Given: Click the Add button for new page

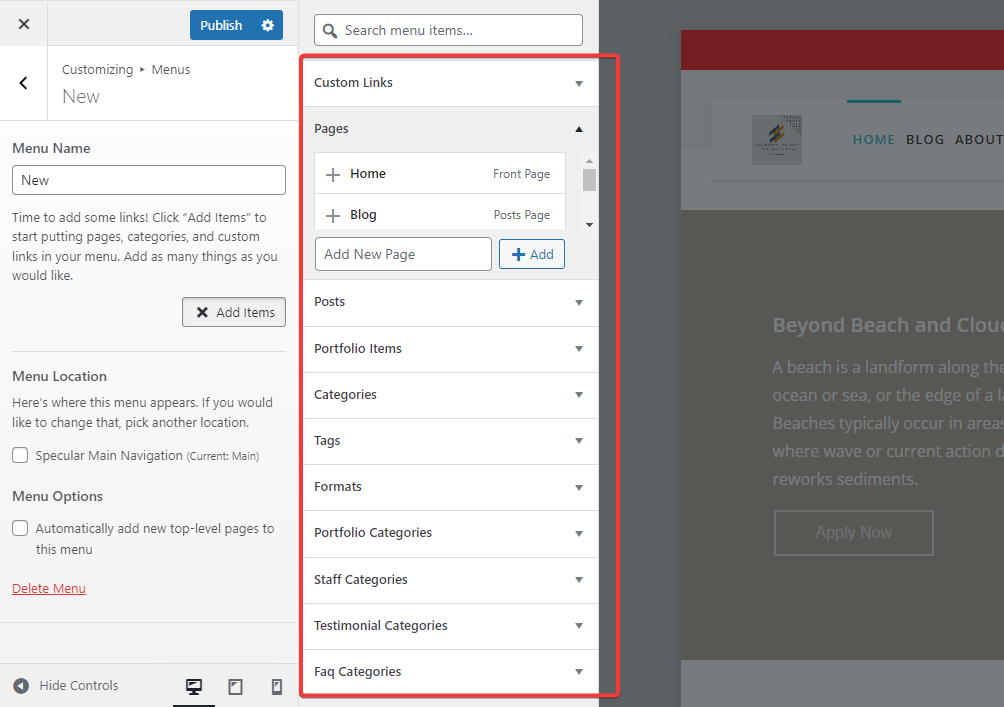Looking at the screenshot, I should tap(531, 254).
